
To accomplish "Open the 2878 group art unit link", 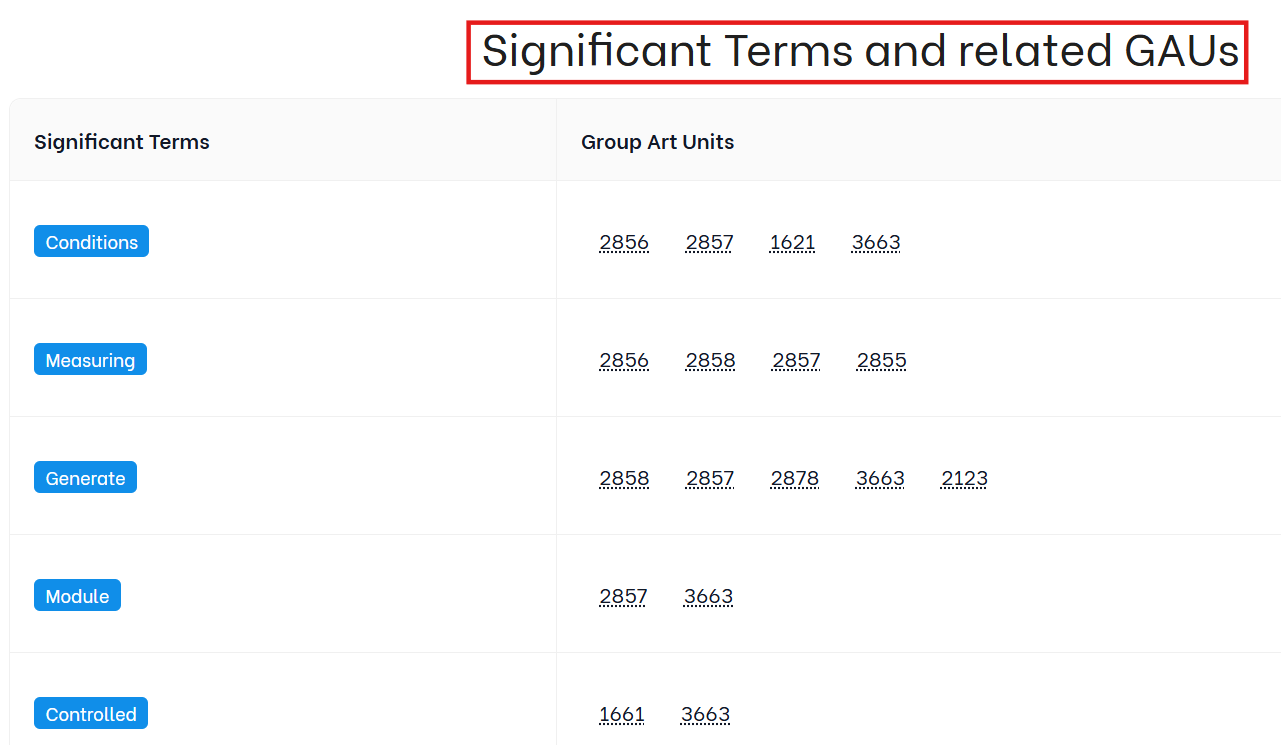I will 794,478.
